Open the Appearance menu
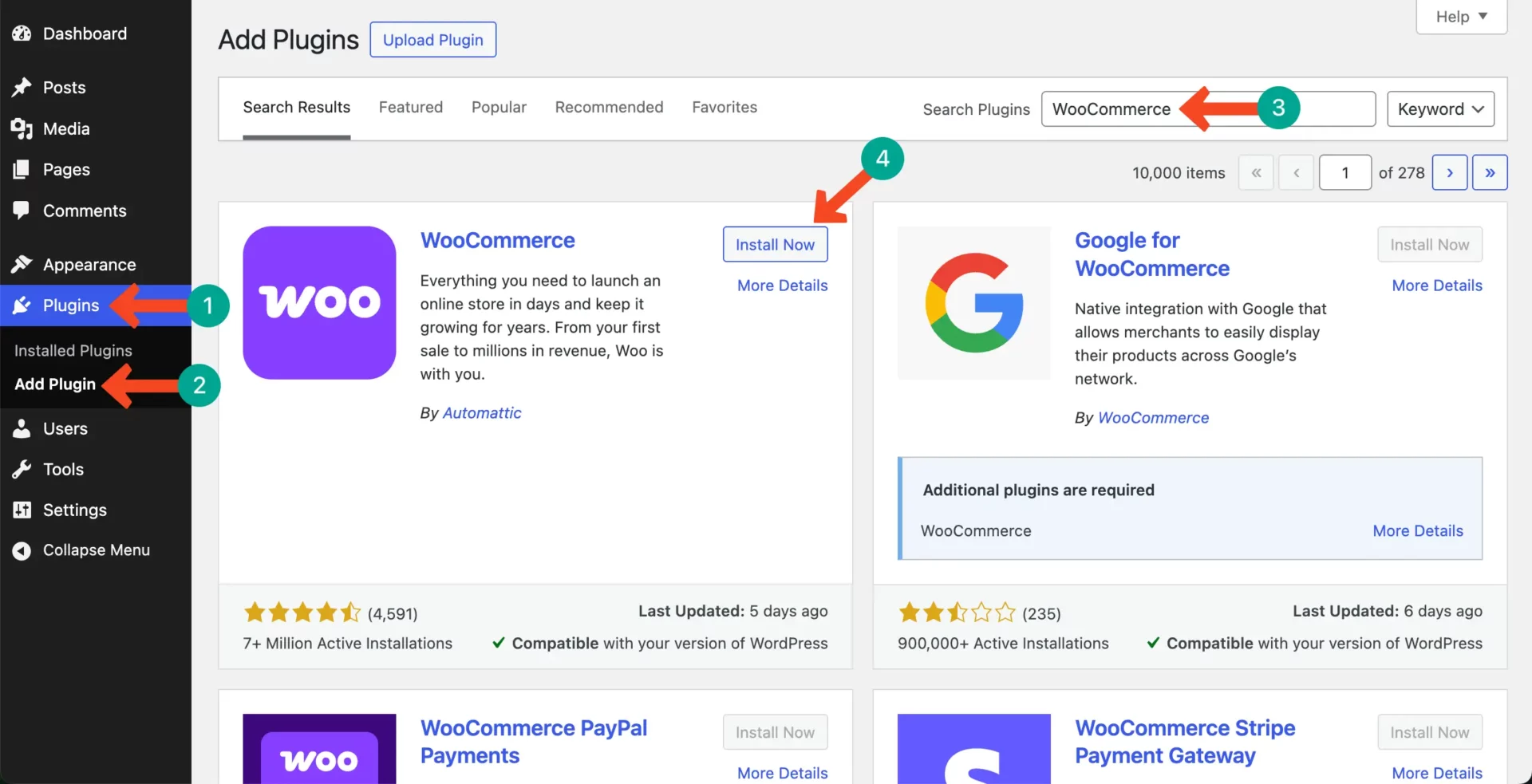The width and height of the screenshot is (1532, 784). (89, 264)
